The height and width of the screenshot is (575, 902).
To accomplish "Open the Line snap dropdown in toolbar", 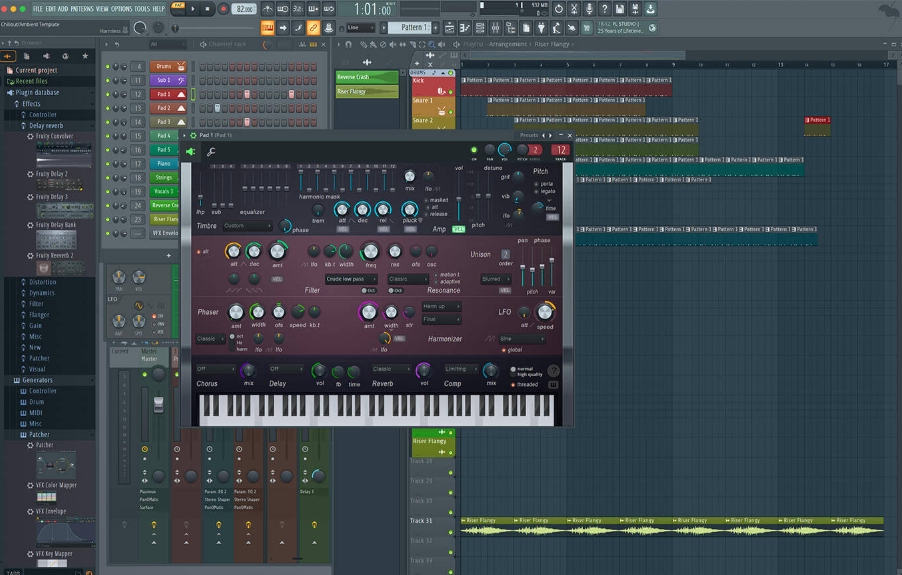I will tap(361, 28).
